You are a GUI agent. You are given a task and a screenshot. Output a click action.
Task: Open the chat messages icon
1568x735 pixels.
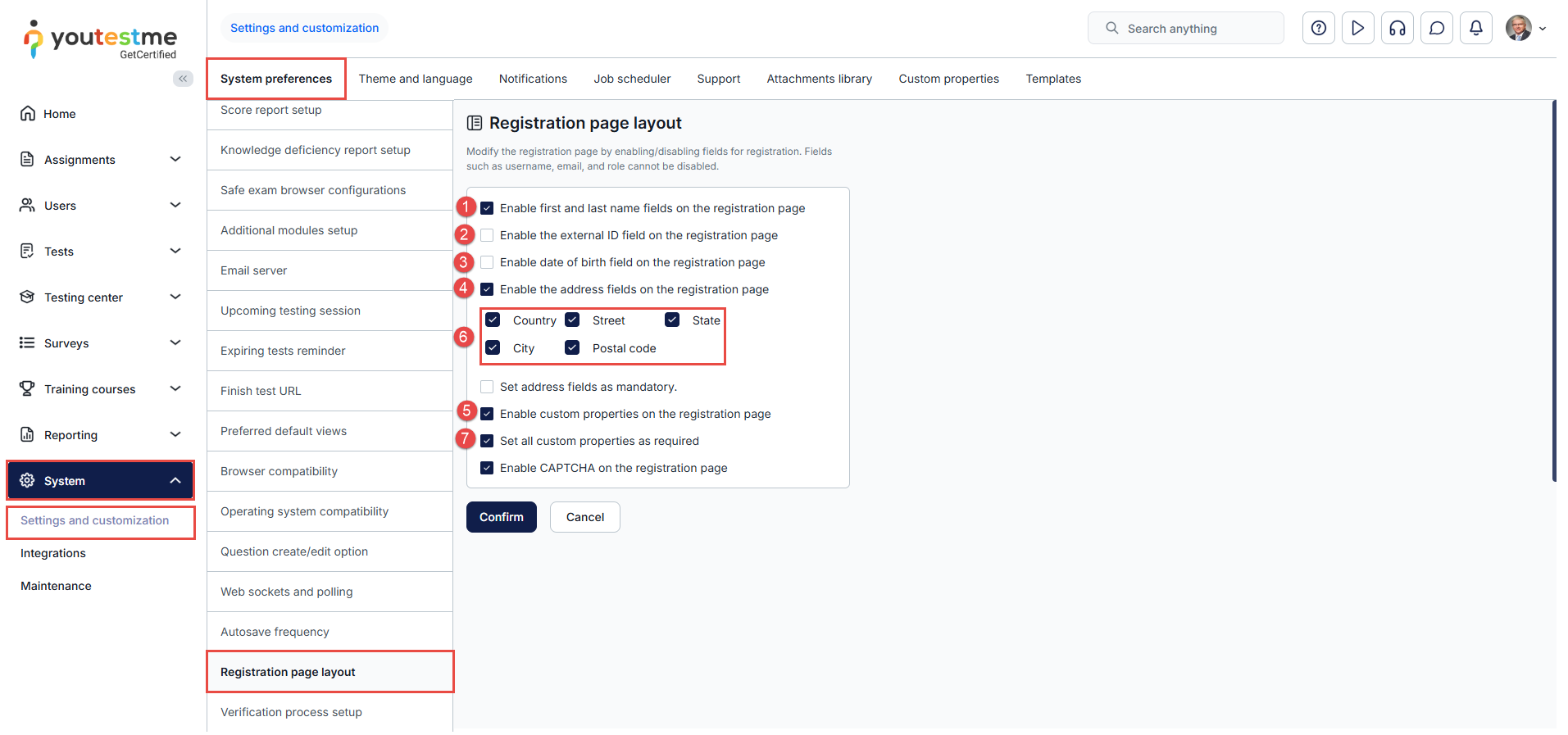(x=1436, y=28)
